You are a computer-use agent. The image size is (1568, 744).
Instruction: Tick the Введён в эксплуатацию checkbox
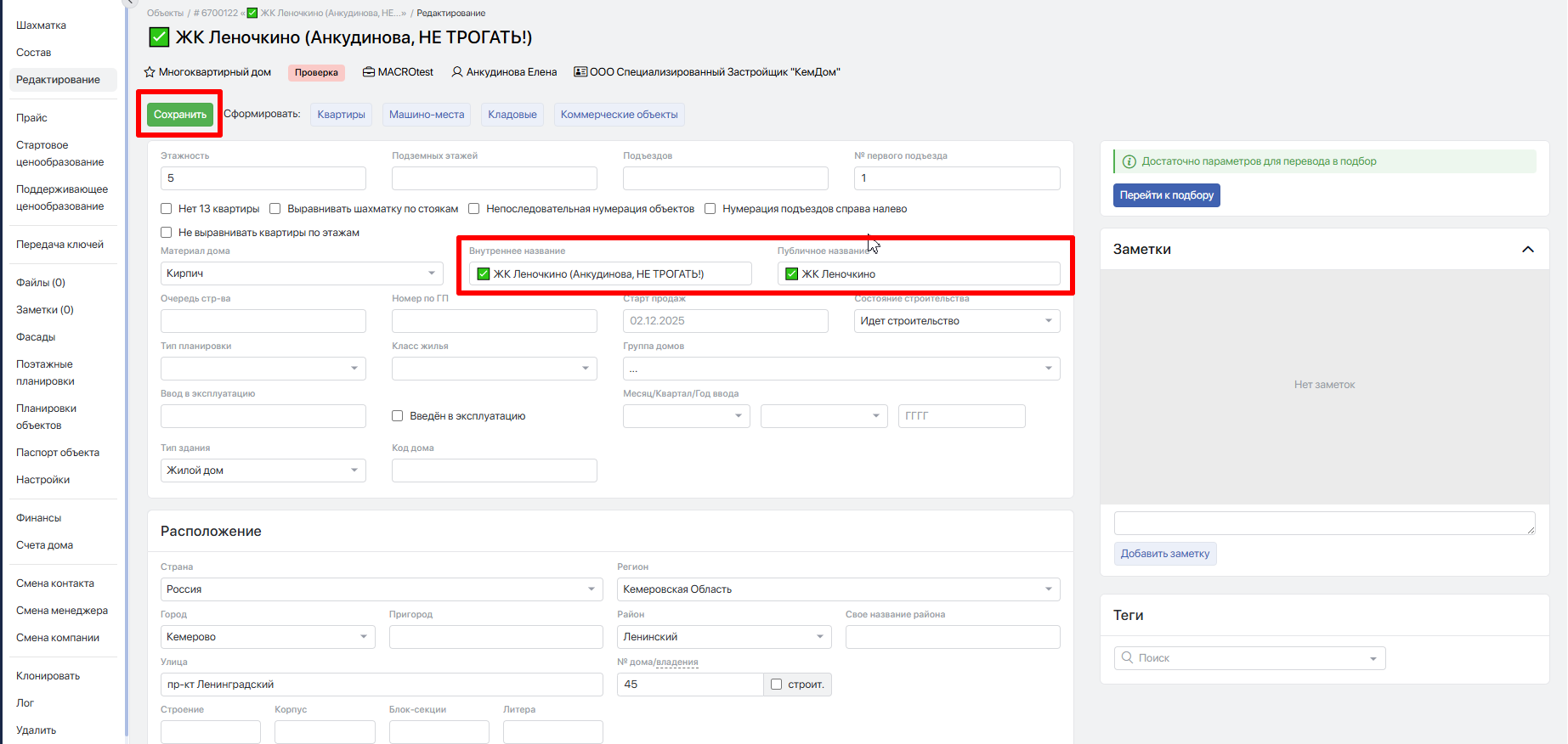pyautogui.click(x=397, y=416)
